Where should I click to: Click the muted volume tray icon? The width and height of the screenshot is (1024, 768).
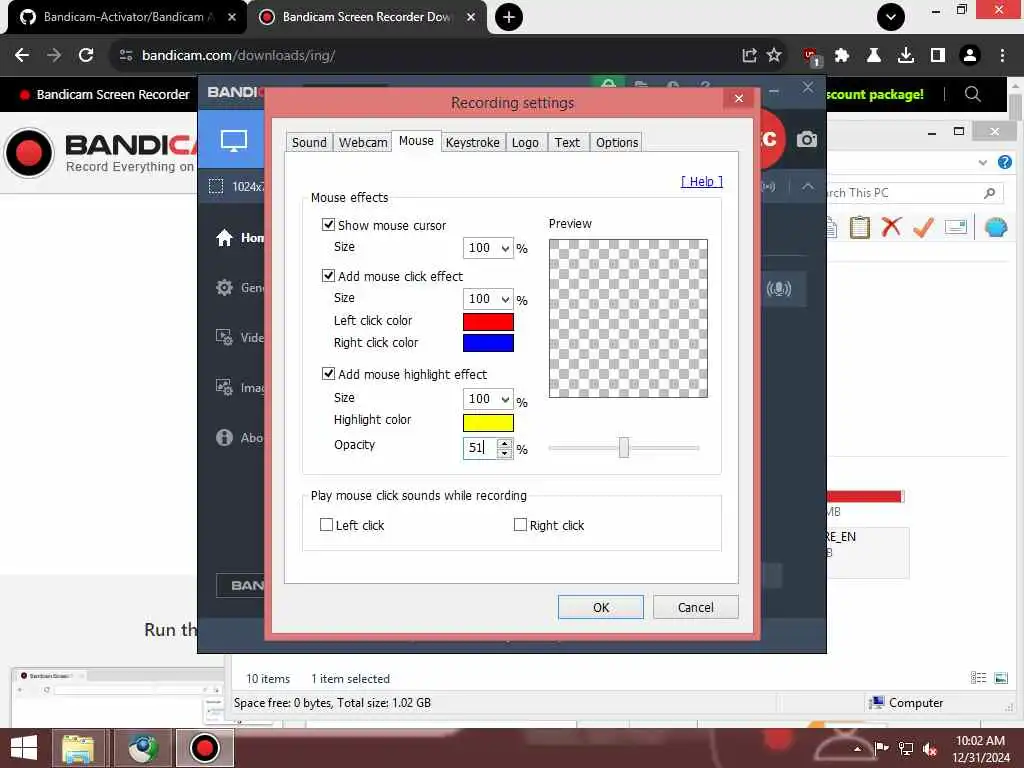click(x=930, y=749)
